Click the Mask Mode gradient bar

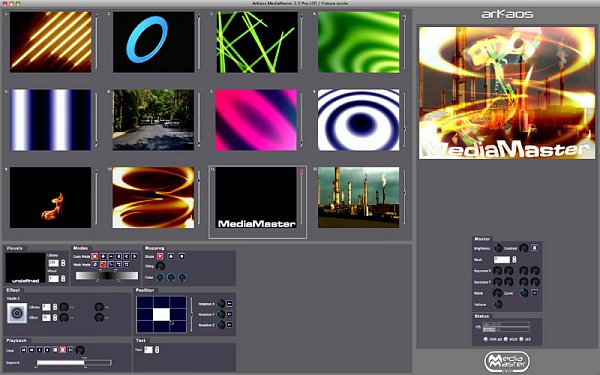click(107, 276)
